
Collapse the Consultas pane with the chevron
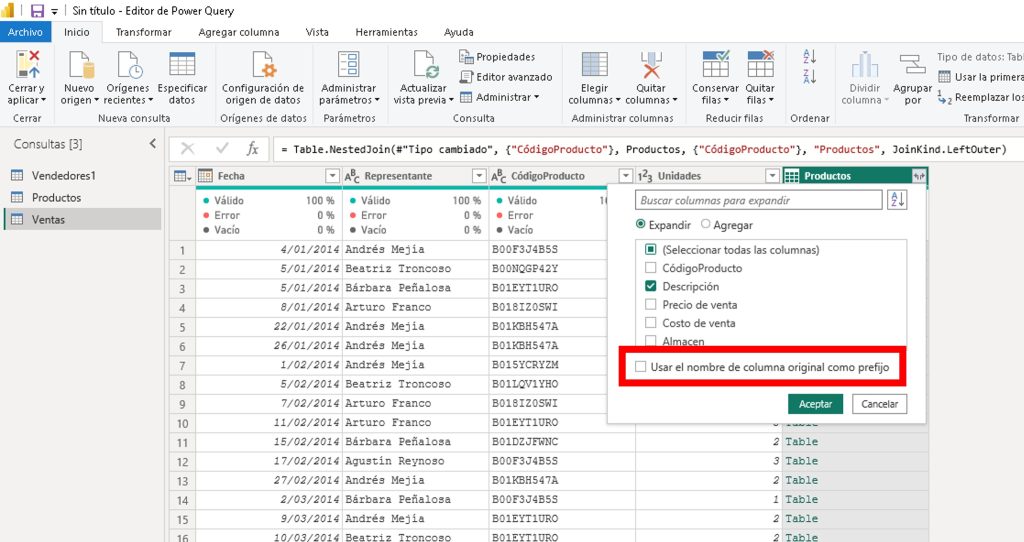pos(153,144)
